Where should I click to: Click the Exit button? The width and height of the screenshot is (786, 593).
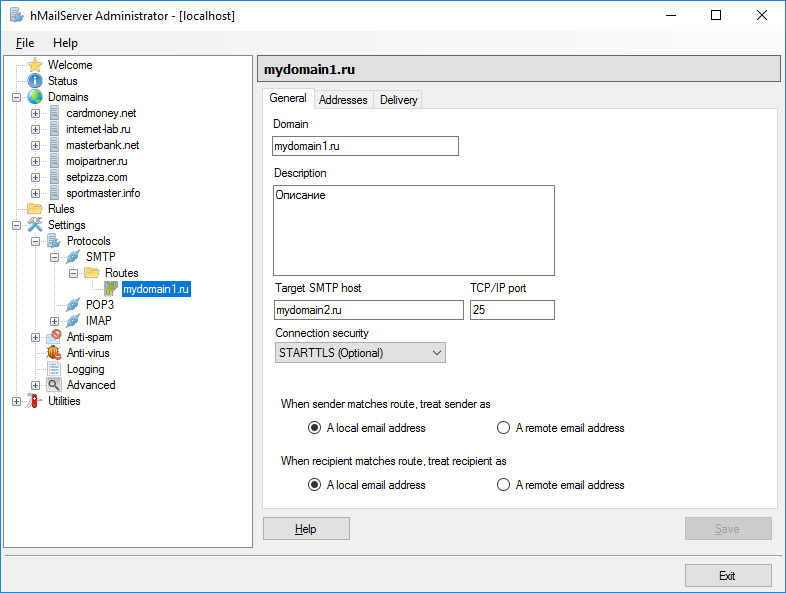pyautogui.click(x=728, y=575)
